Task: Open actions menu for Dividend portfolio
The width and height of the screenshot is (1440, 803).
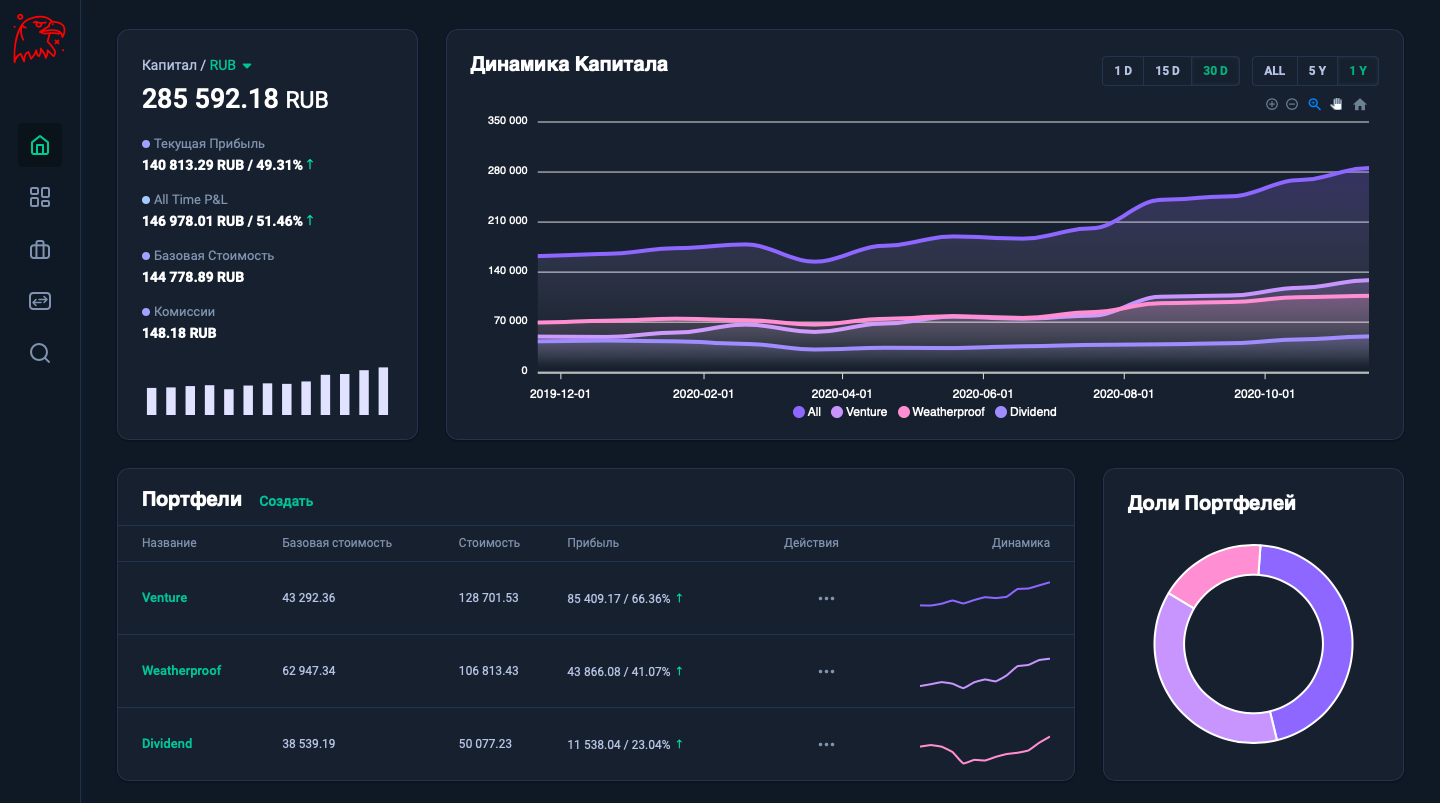Action: (x=826, y=744)
